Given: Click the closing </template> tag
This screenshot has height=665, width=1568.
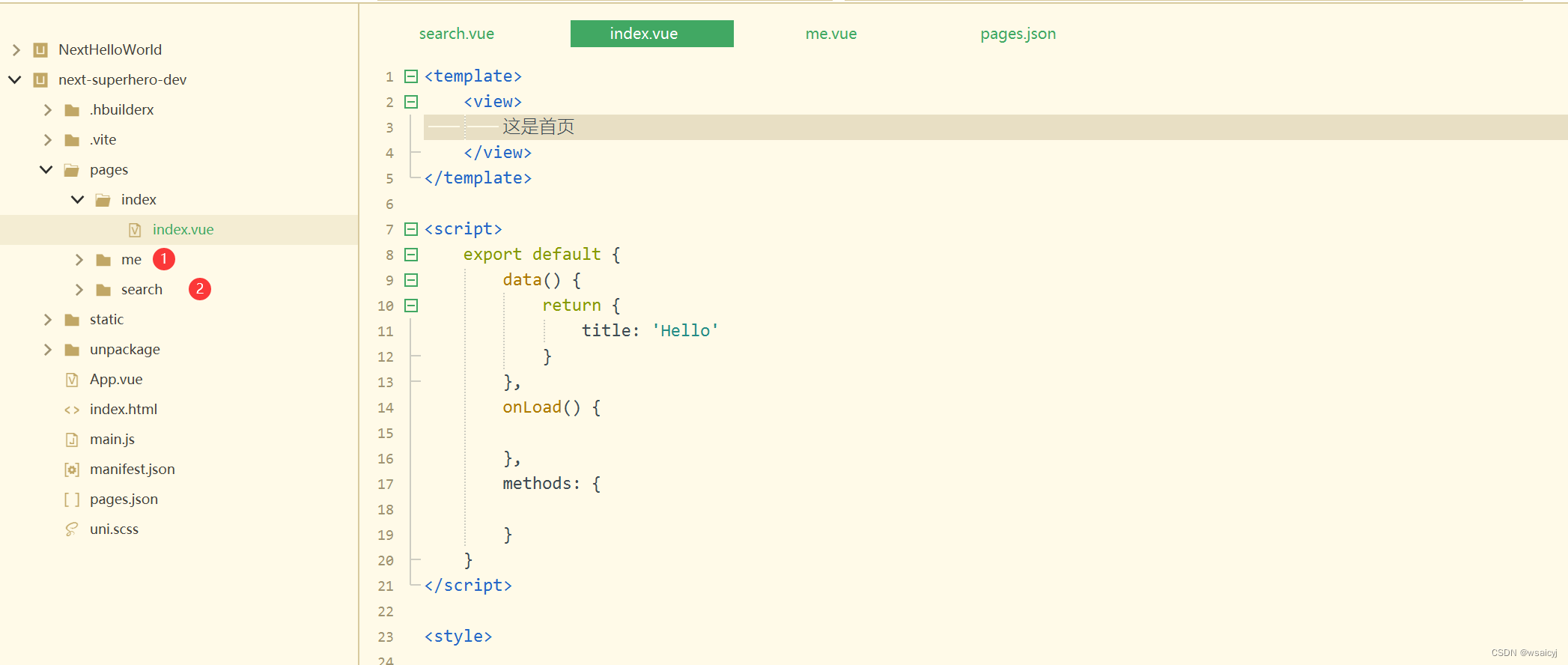Looking at the screenshot, I should point(478,178).
